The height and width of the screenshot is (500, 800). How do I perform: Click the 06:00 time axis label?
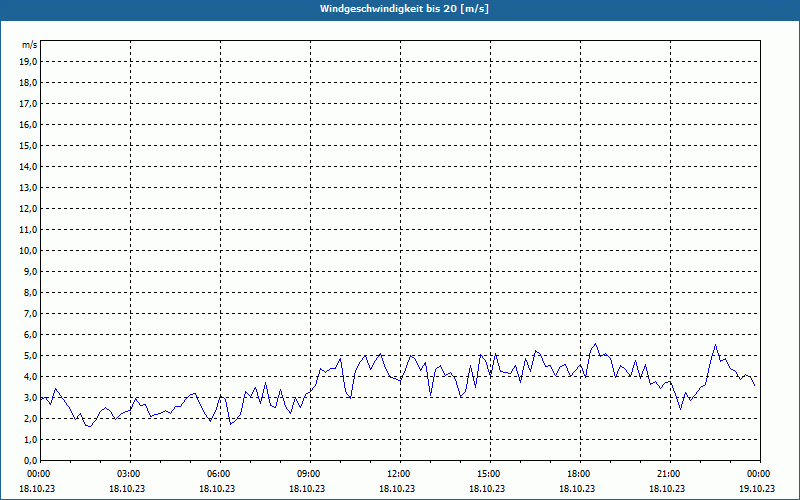[x=220, y=474]
